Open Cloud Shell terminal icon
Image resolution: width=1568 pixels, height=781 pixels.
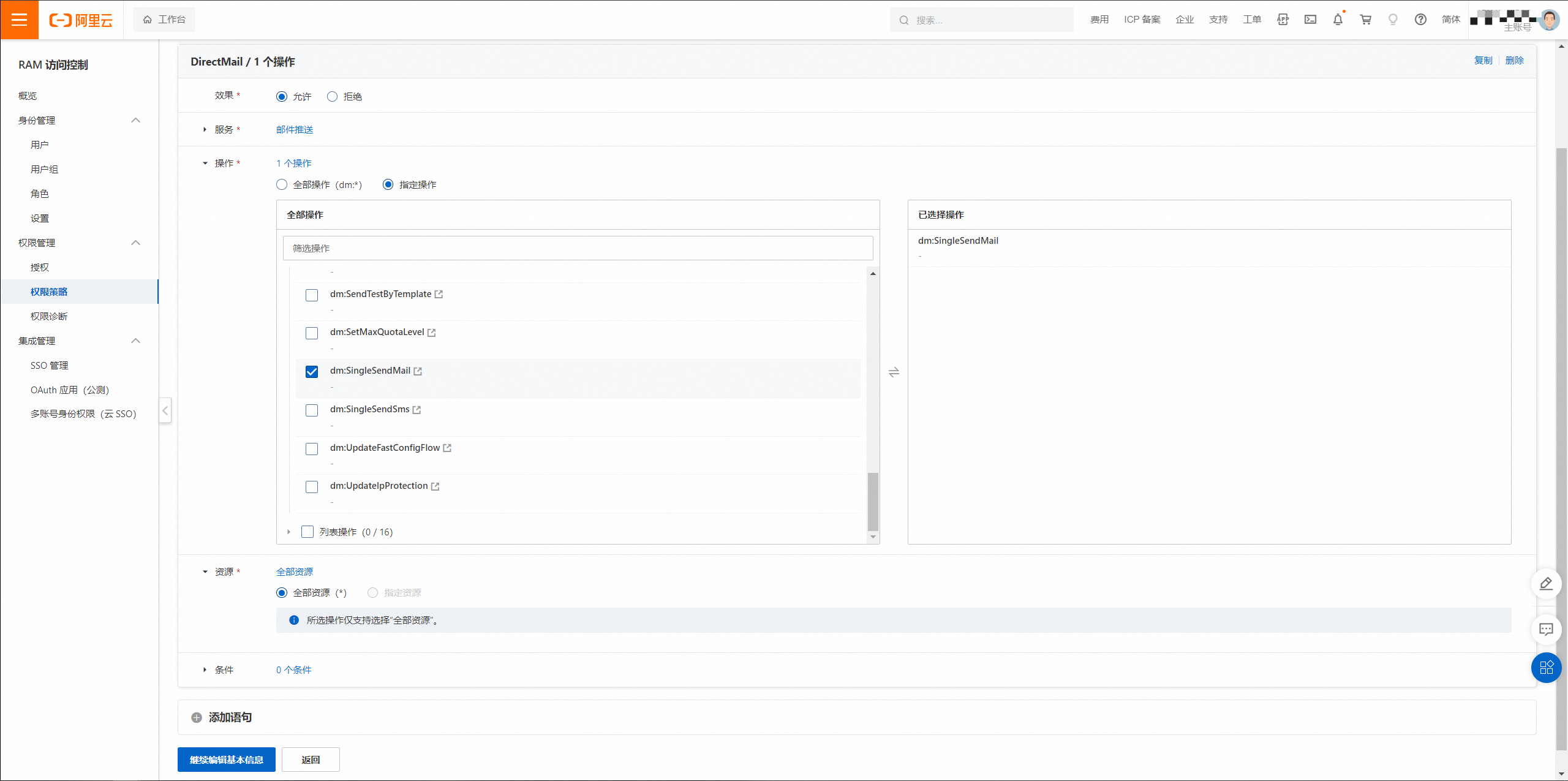(x=1310, y=20)
